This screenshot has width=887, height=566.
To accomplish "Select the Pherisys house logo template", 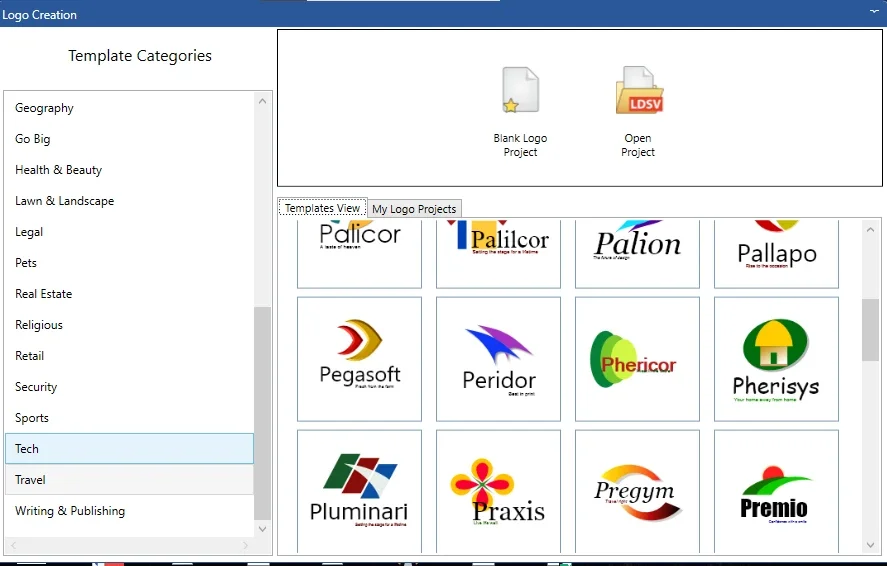I will coord(776,359).
